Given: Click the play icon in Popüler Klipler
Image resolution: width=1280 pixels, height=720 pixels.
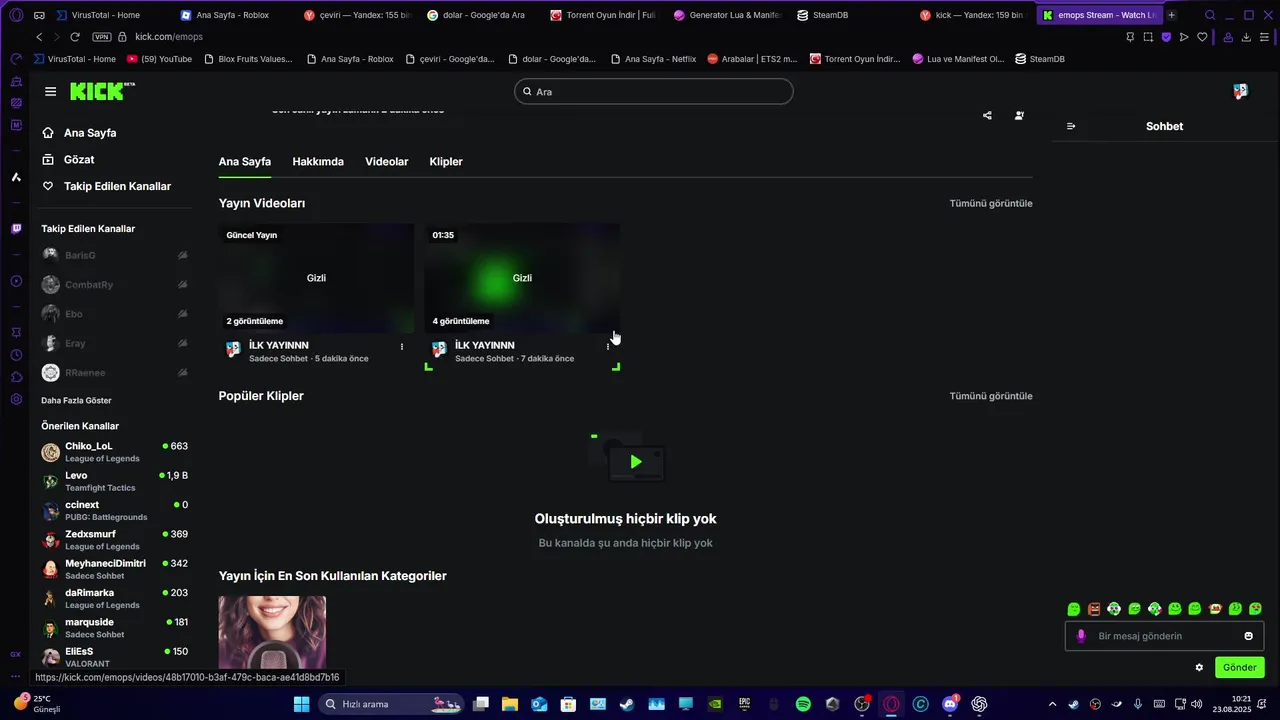Looking at the screenshot, I should pyautogui.click(x=636, y=462).
